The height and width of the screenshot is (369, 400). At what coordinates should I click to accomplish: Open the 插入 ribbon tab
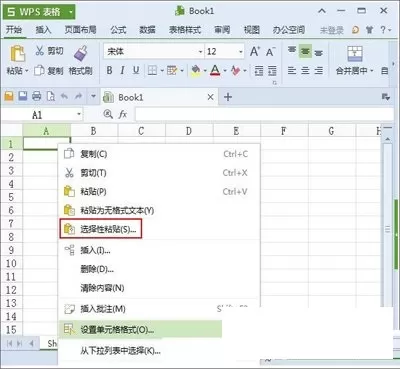tap(43, 30)
